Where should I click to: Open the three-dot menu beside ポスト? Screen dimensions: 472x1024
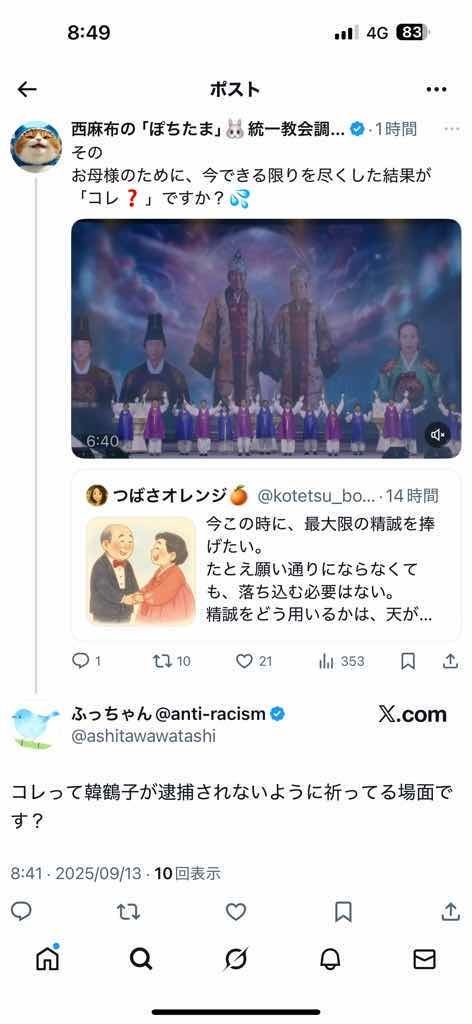point(436,89)
